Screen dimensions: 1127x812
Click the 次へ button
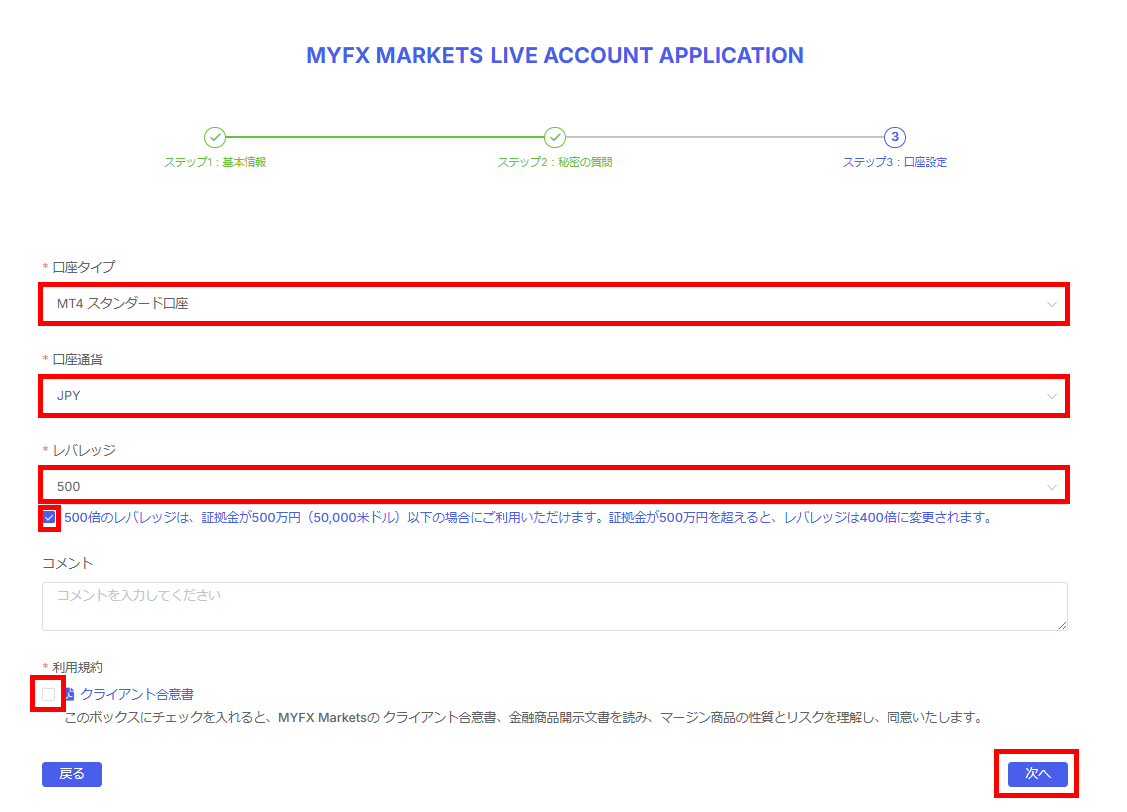[x=1037, y=774]
